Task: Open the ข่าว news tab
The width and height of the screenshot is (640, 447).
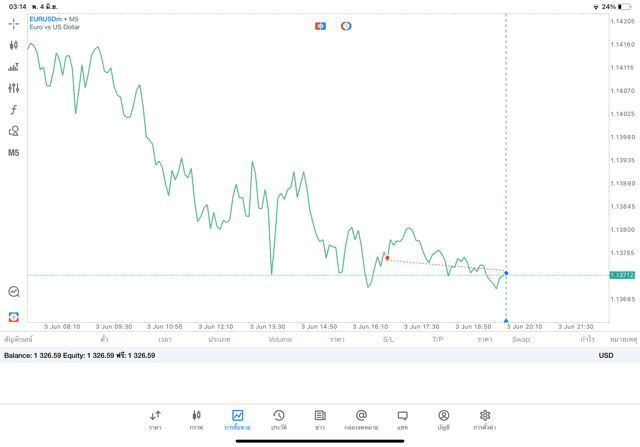Action: 320,419
